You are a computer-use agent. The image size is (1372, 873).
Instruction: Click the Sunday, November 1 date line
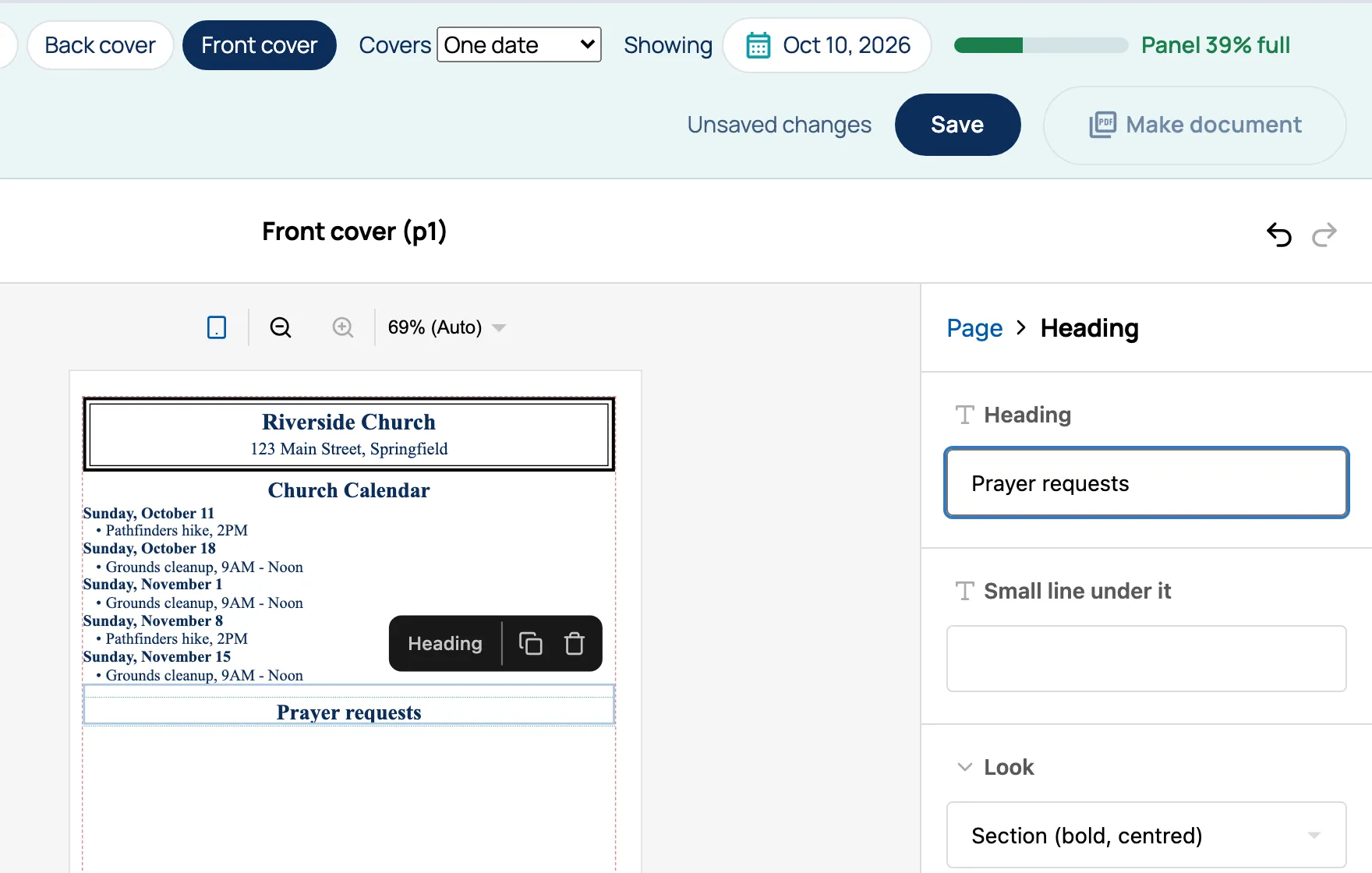point(153,584)
